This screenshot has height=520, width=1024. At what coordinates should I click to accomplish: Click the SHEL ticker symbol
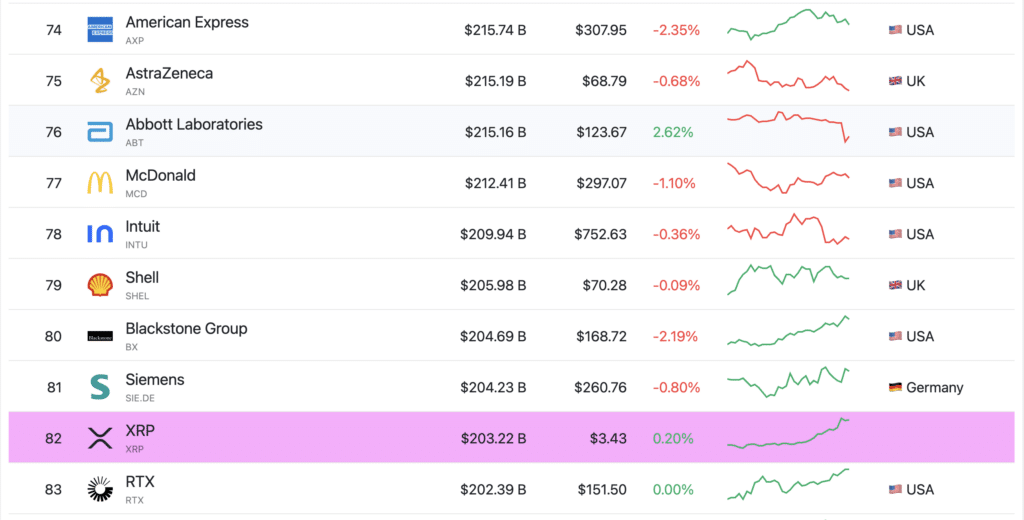pos(137,296)
